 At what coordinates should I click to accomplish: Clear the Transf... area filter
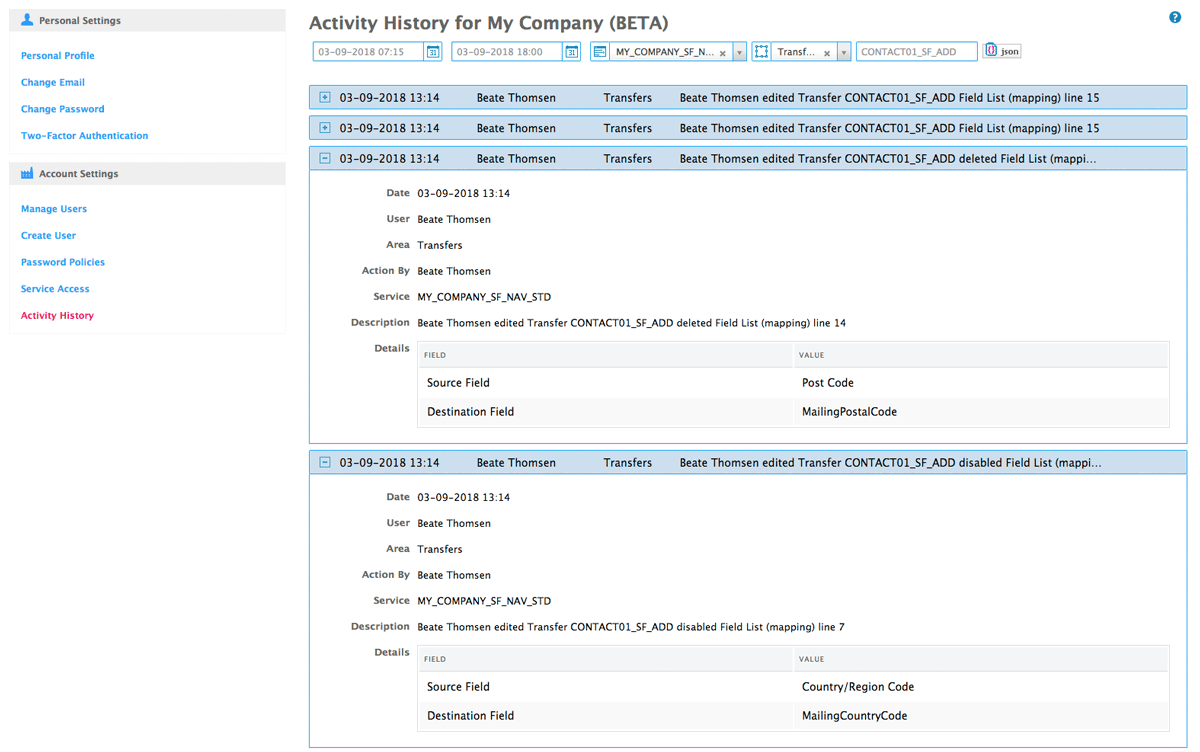(827, 53)
